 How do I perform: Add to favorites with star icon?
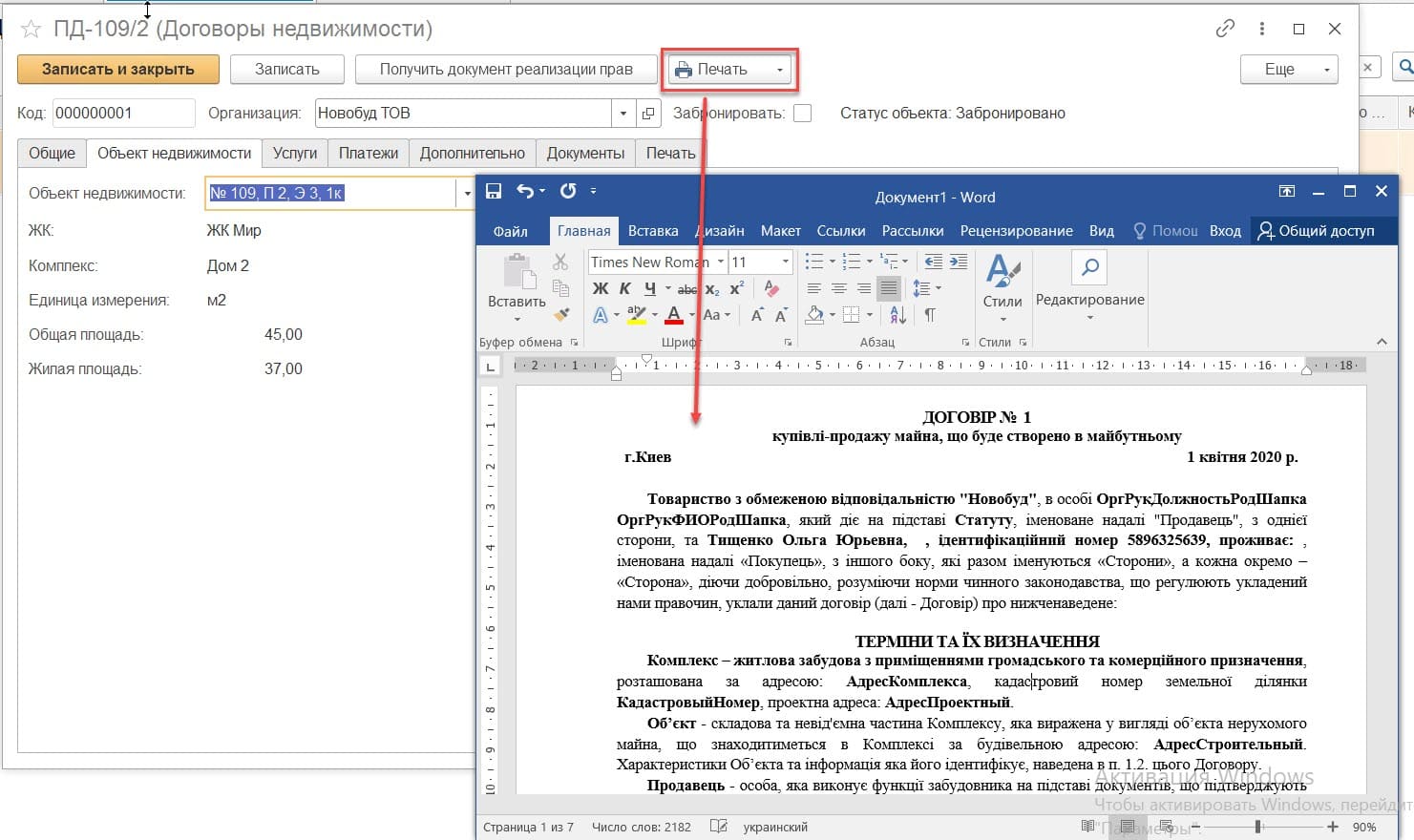click(x=32, y=30)
